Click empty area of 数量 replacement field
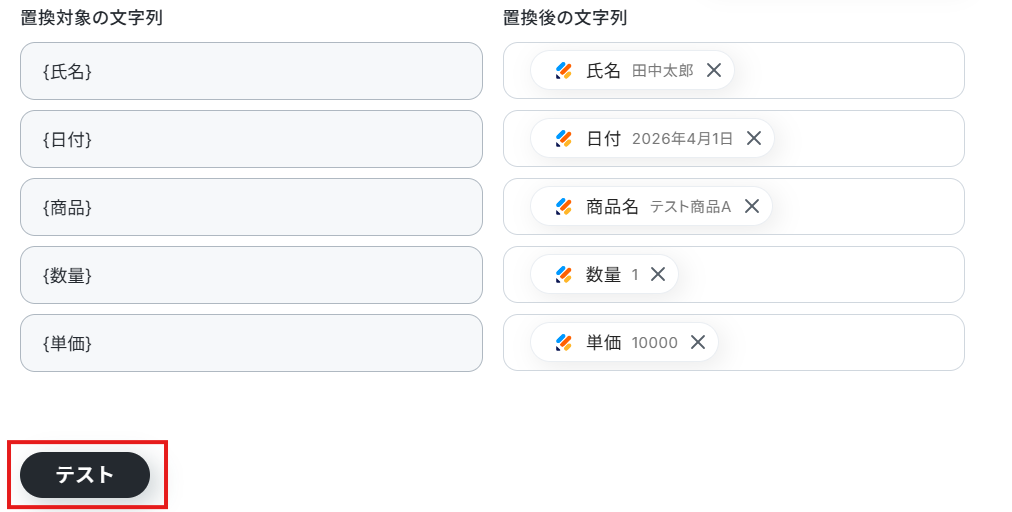1012x512 pixels. tap(820, 275)
